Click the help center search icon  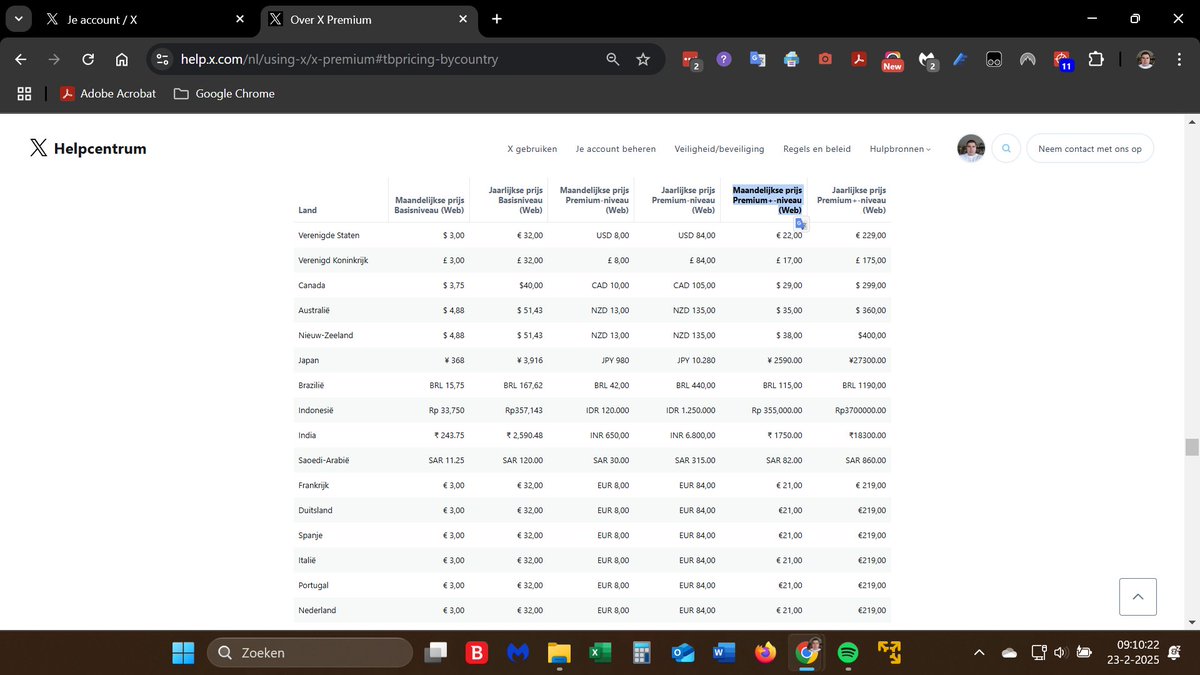click(1006, 148)
